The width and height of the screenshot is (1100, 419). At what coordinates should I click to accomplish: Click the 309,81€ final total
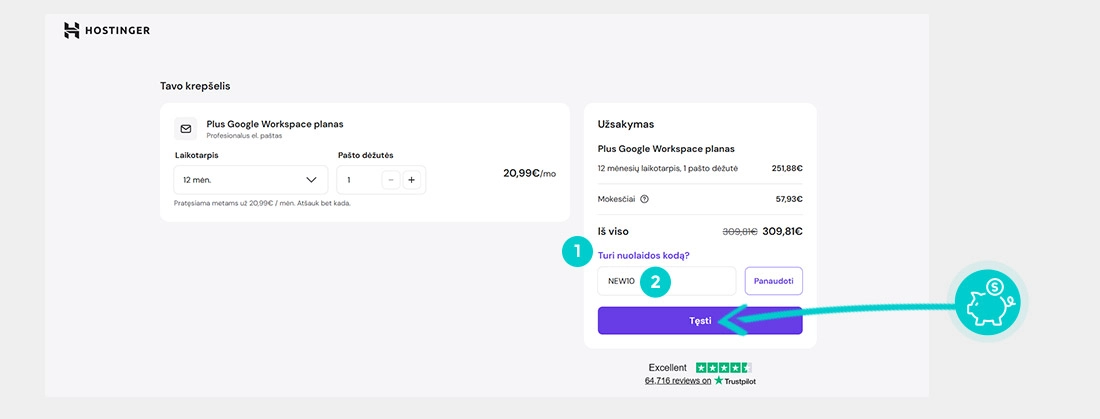[782, 232]
